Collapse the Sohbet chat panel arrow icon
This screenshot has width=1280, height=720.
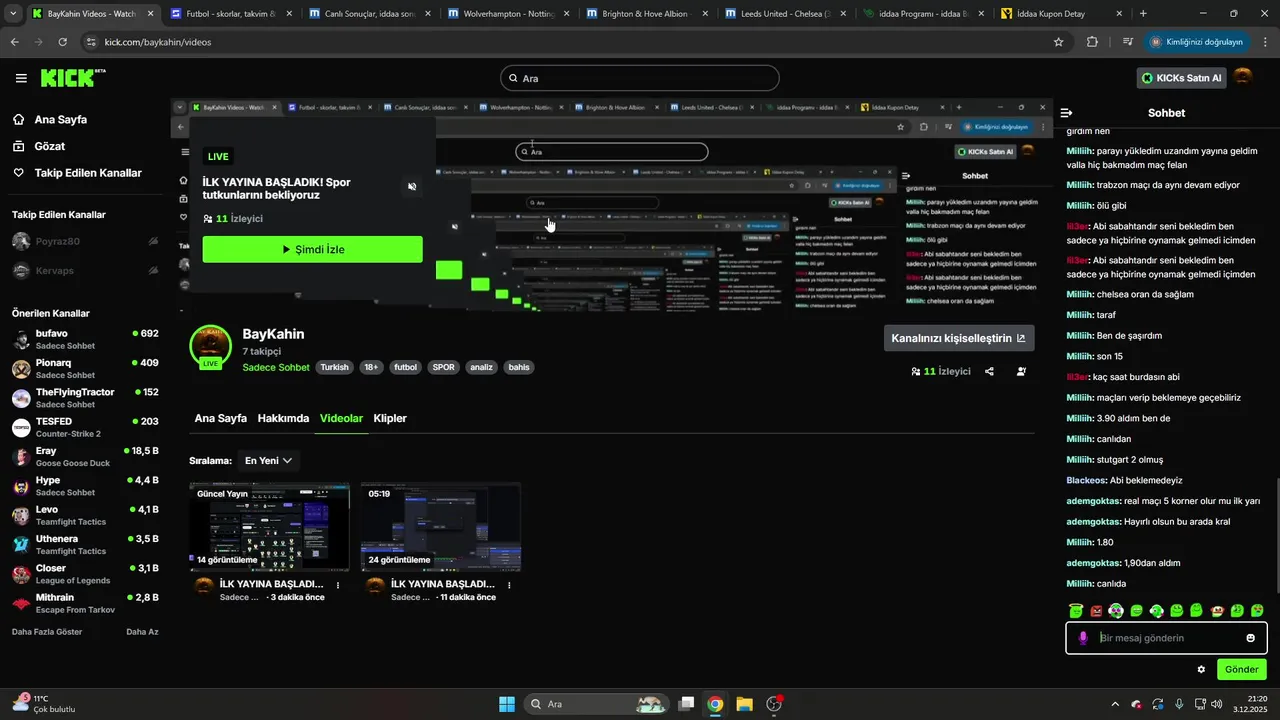(x=1066, y=113)
